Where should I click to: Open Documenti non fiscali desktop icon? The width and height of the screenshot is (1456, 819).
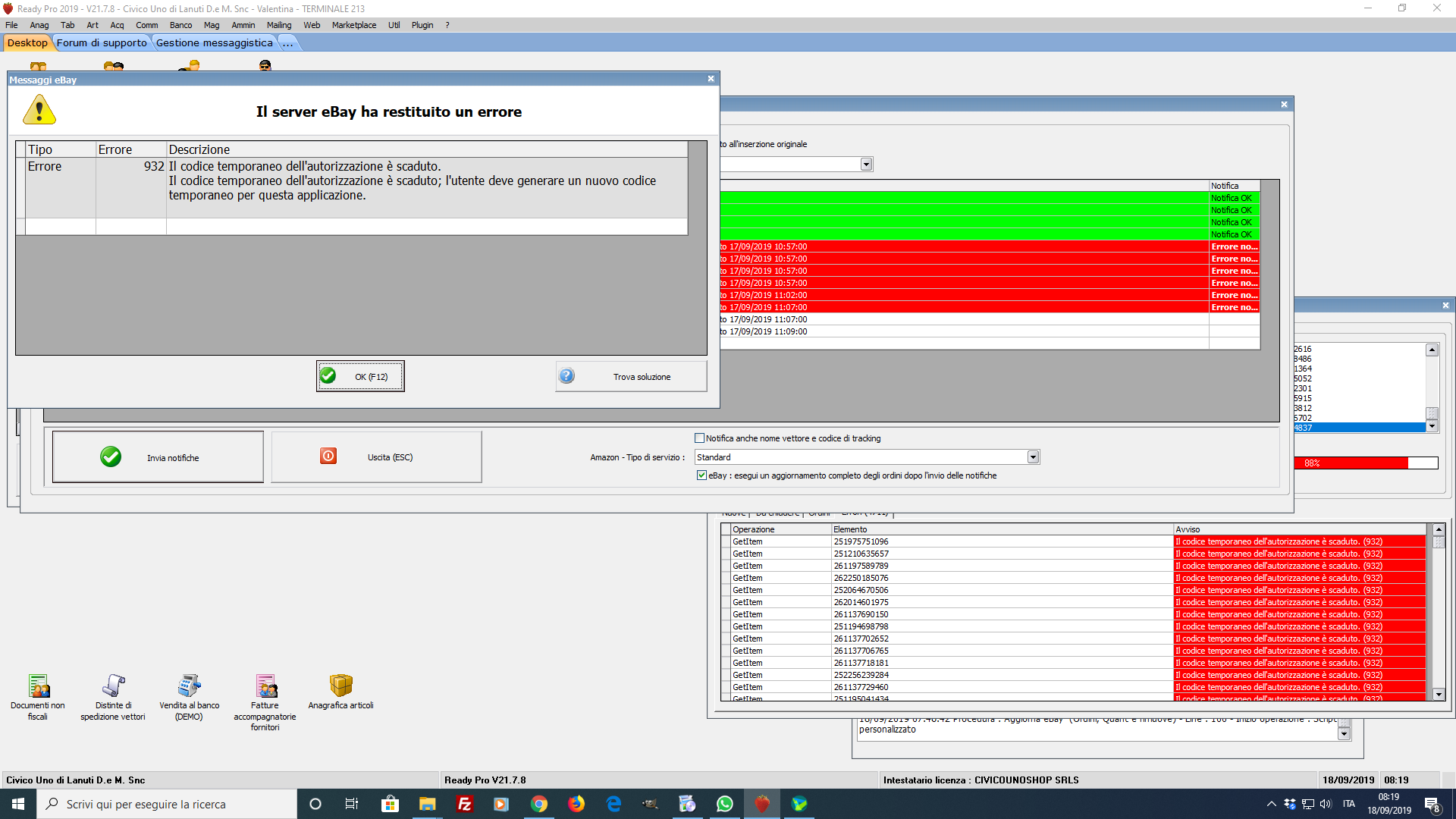tap(38, 686)
